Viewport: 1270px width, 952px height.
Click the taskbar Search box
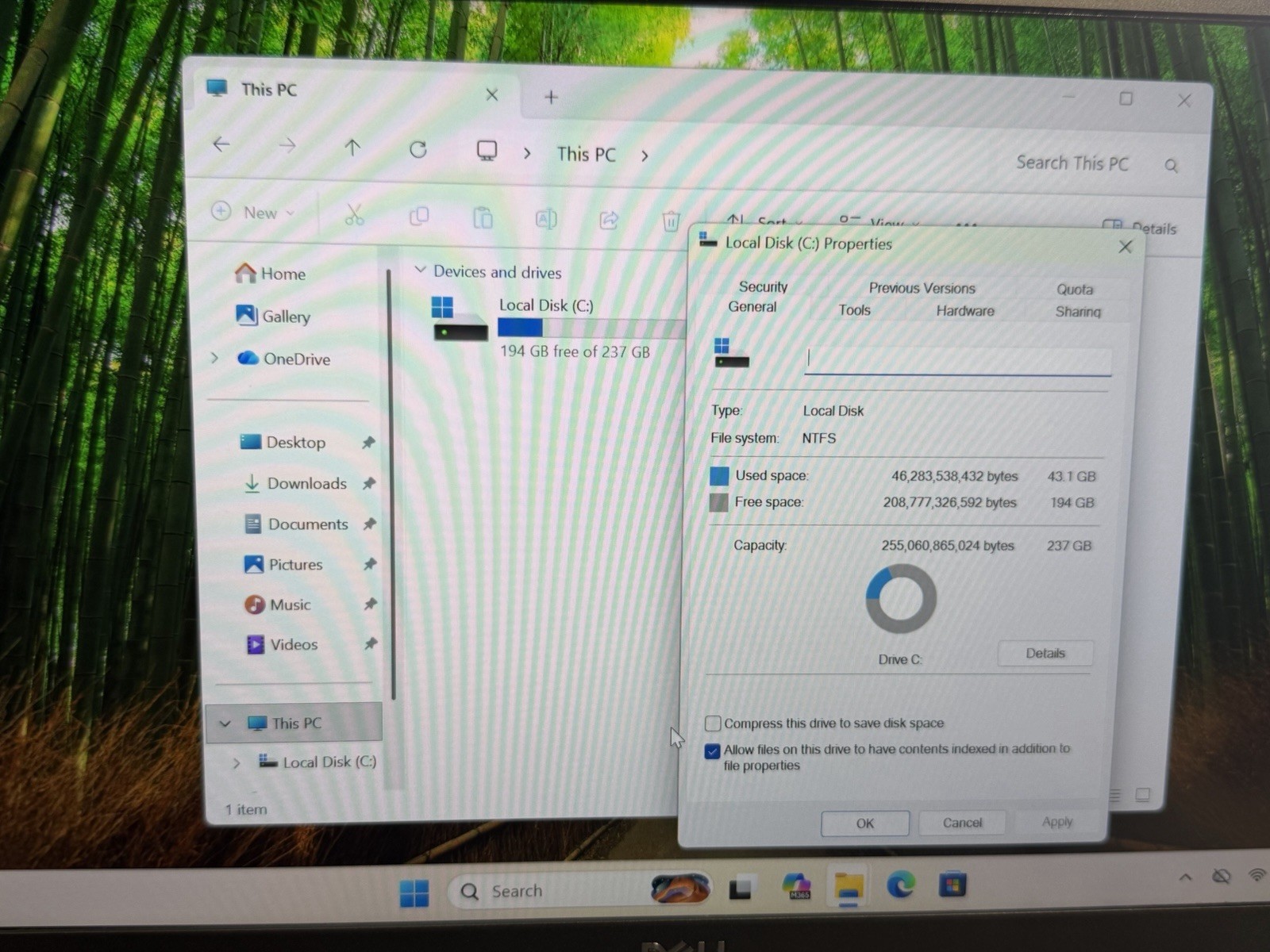coord(579,891)
